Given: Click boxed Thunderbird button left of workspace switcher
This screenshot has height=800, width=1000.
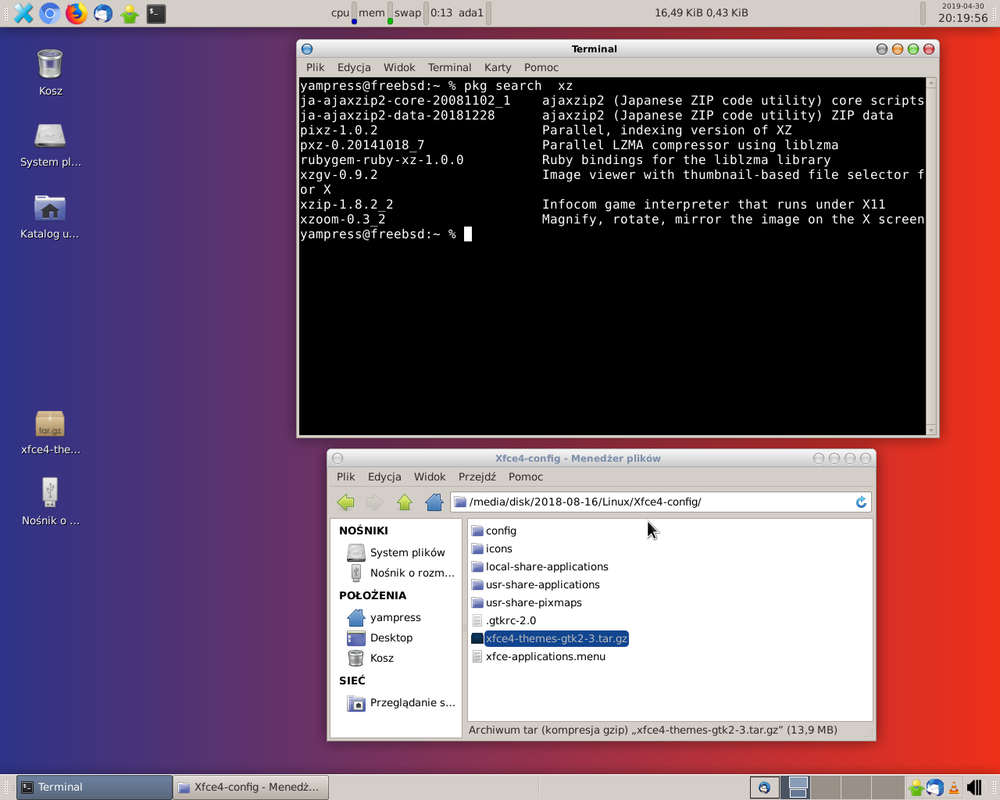Looking at the screenshot, I should (764, 787).
